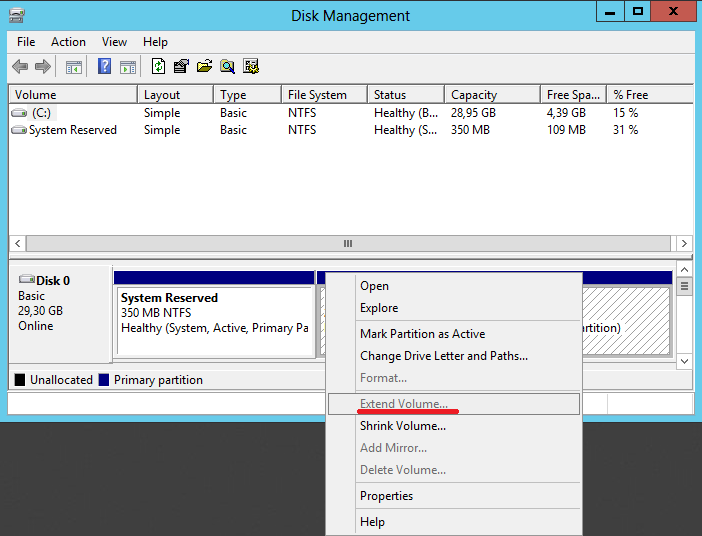This screenshot has height=536, width=702.
Task: Open Help via the blue question mark icon
Action: 104,67
